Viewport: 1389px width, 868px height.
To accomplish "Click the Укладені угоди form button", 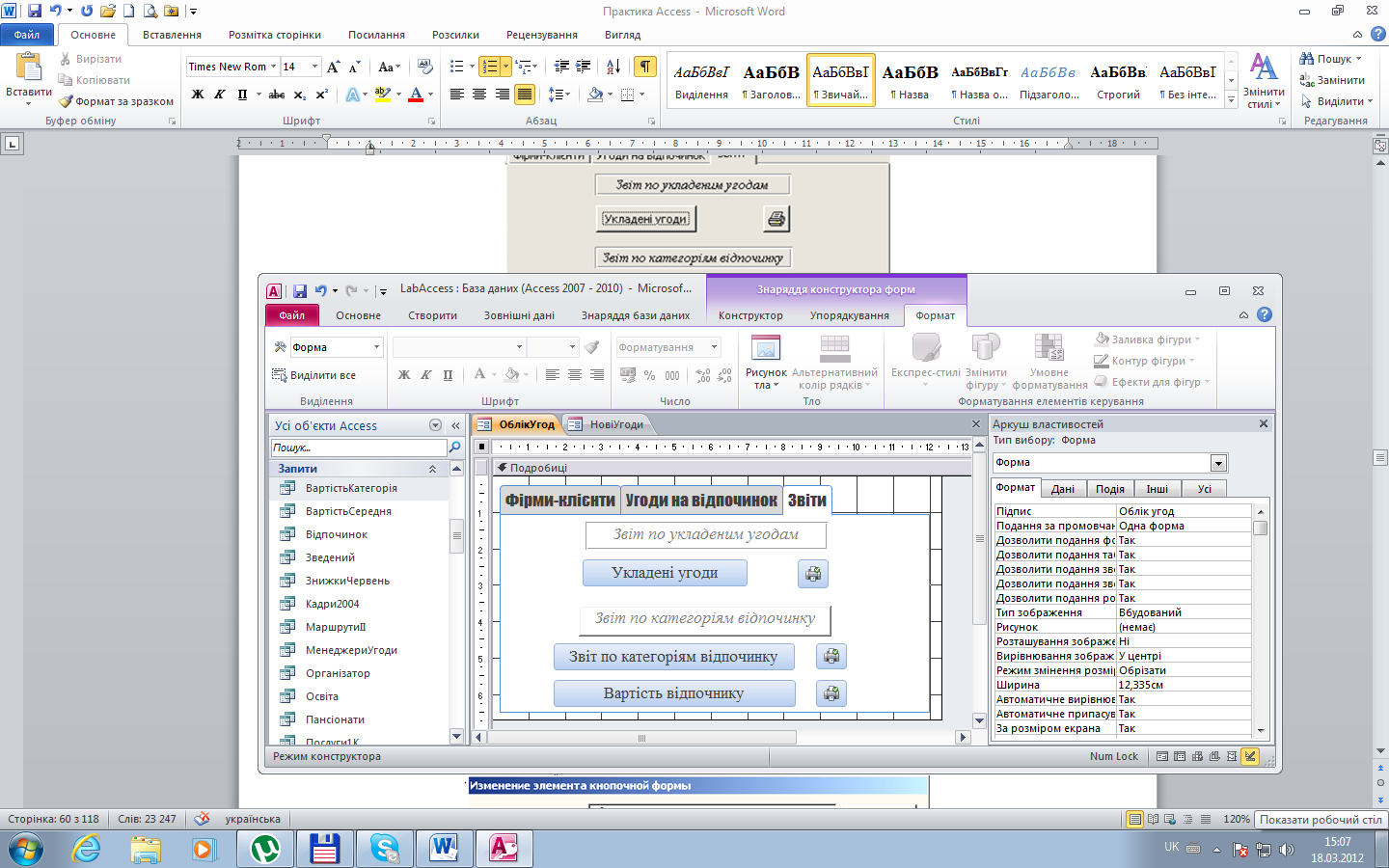I will pos(665,573).
